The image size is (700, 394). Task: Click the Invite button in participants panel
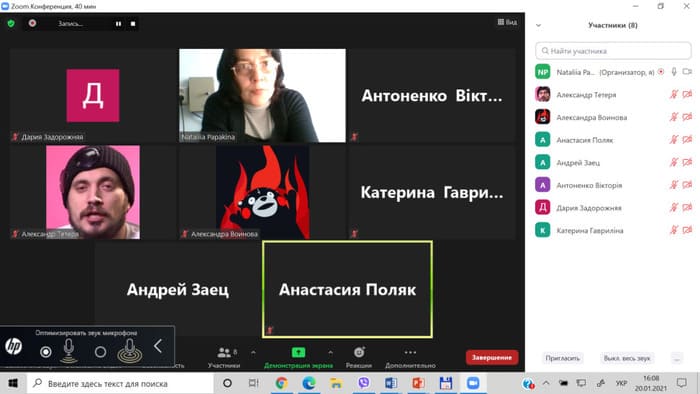pyautogui.click(x=562, y=358)
